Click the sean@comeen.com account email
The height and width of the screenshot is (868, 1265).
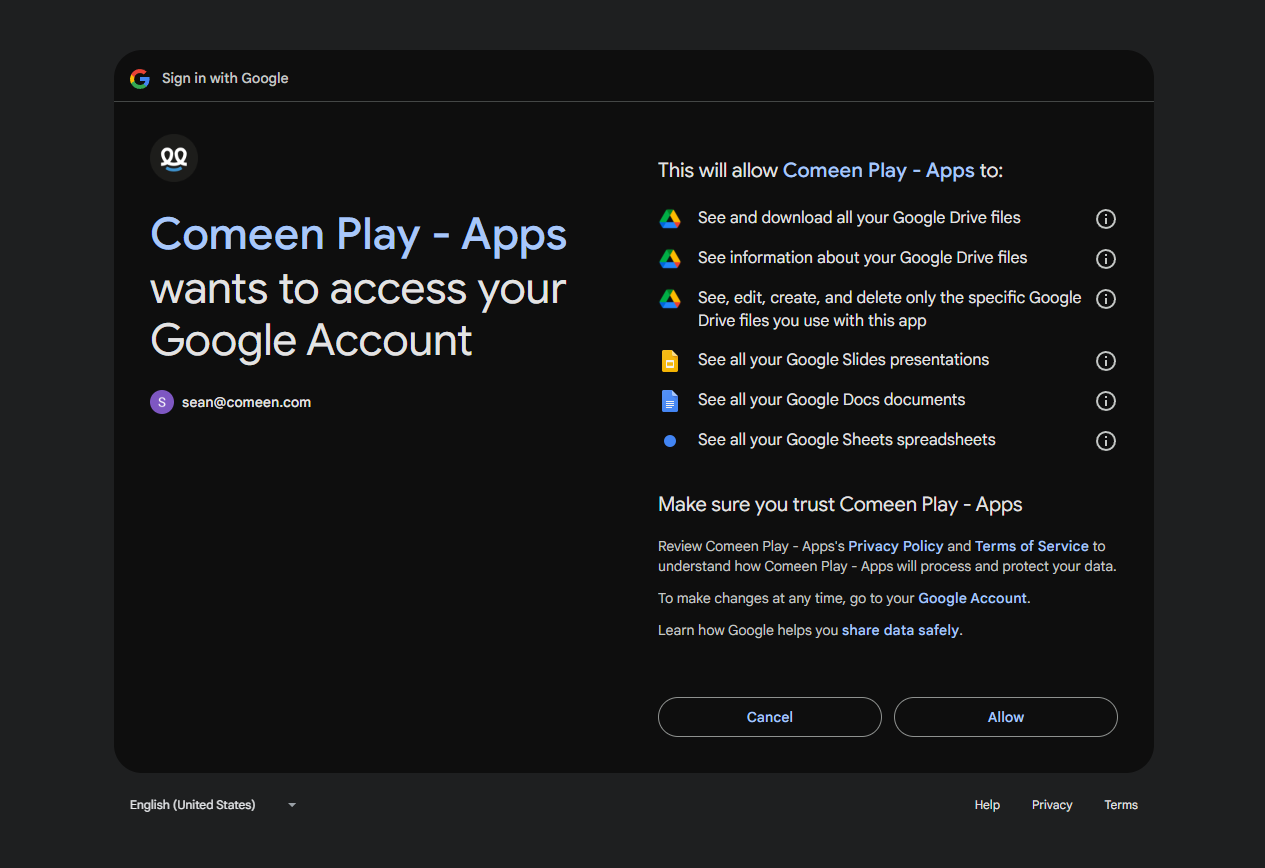(246, 402)
